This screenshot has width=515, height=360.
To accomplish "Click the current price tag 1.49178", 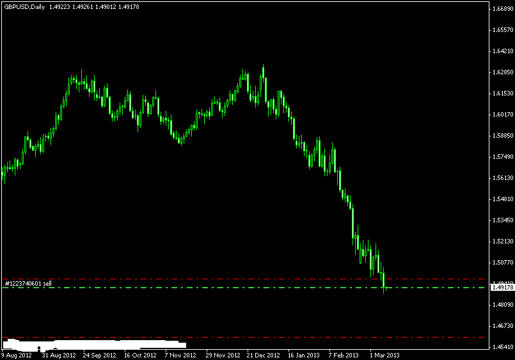I will point(502,287).
